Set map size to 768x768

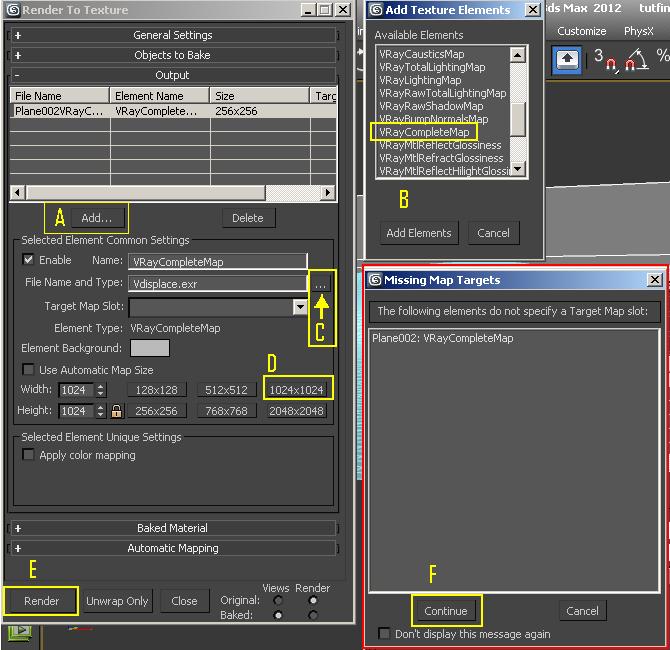226,411
